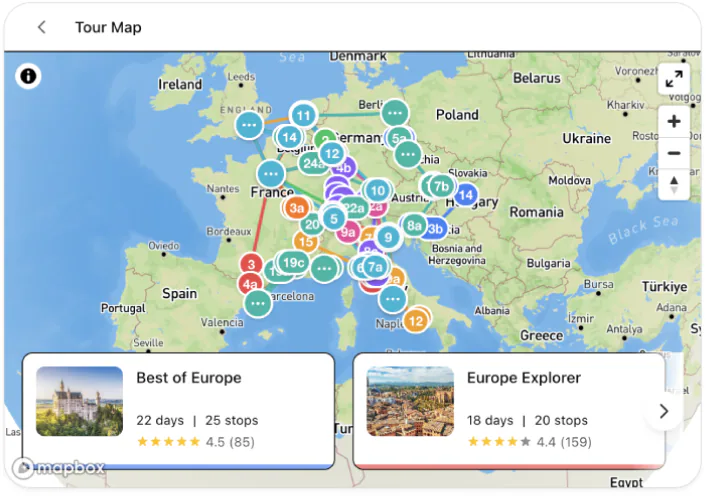Zoom in with the plus button

674,122
